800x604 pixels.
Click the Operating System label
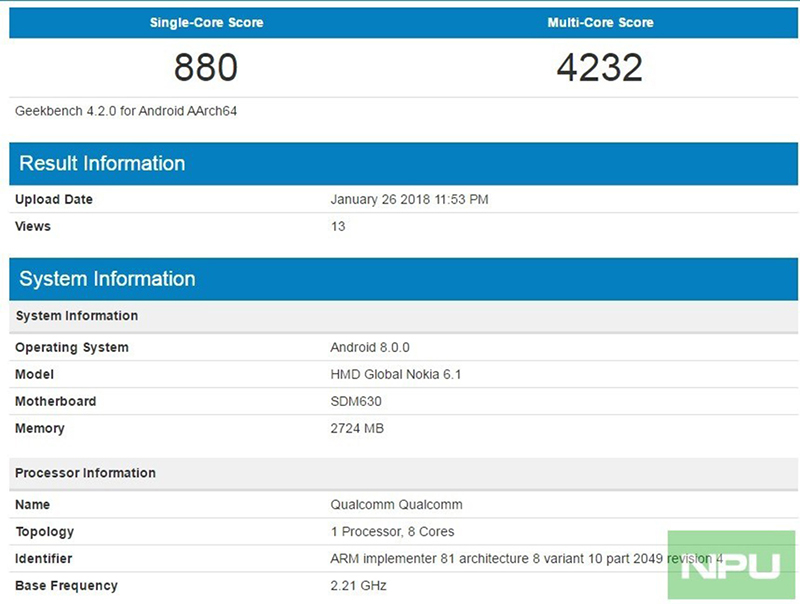[x=72, y=348]
